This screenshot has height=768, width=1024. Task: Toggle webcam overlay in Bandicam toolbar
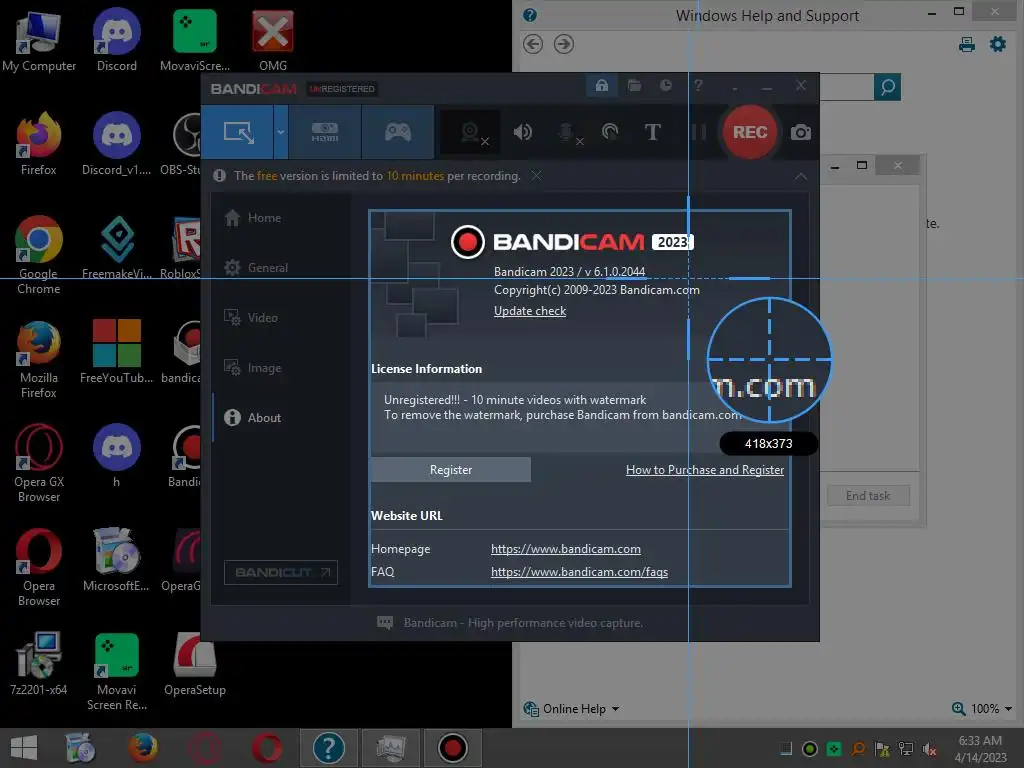click(x=472, y=133)
